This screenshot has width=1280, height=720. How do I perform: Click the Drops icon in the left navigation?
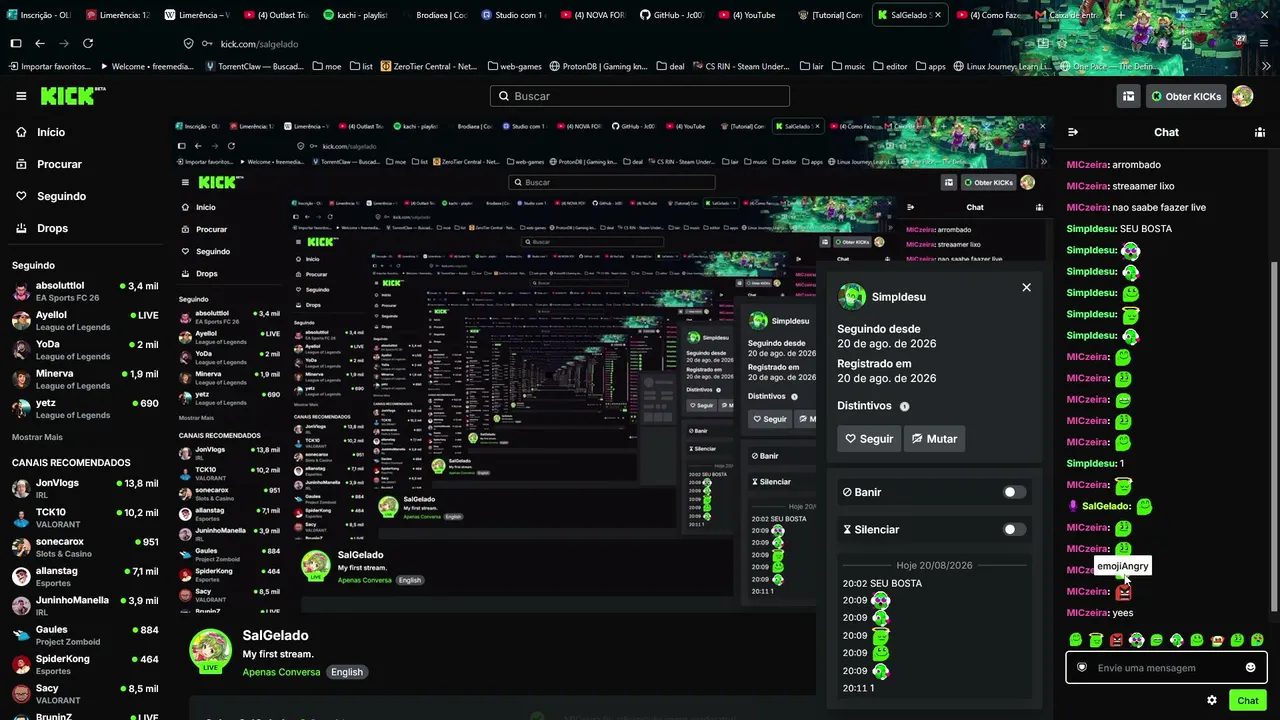21,228
